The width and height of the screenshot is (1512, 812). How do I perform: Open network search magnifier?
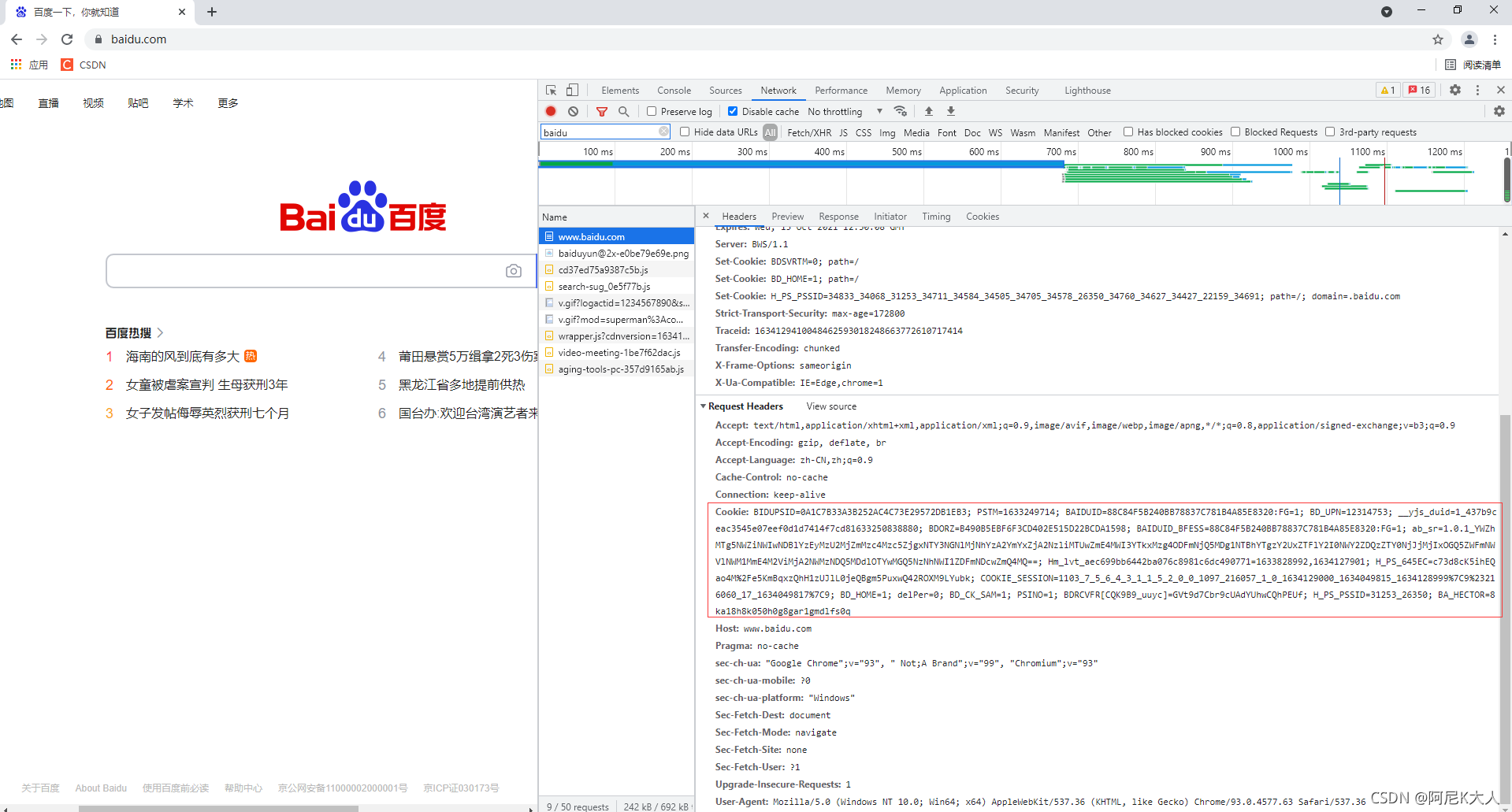(x=624, y=112)
